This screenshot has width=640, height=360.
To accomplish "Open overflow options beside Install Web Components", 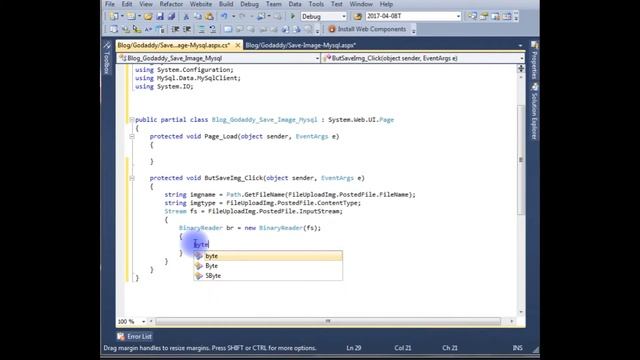I will (x=414, y=30).
